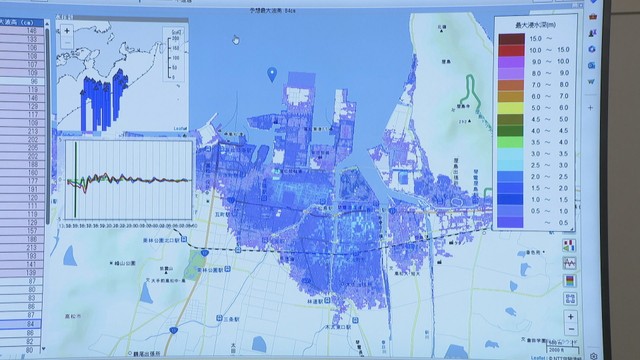Screen dimensions: 640x360
Task: Click the legend panel's bottom-right corner handle
Action: 571,228
